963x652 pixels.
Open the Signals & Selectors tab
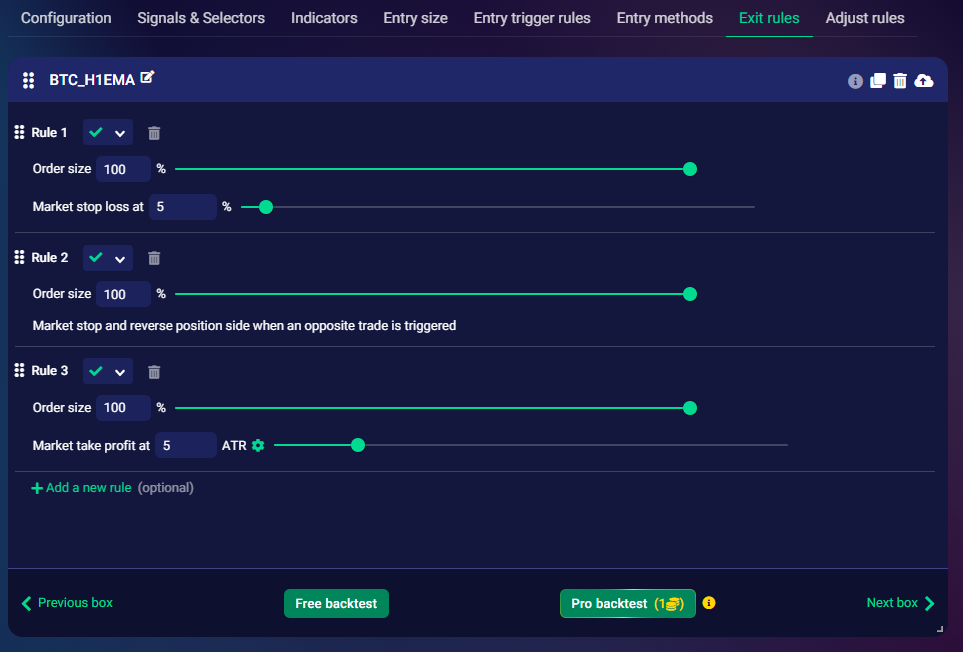pyautogui.click(x=201, y=18)
